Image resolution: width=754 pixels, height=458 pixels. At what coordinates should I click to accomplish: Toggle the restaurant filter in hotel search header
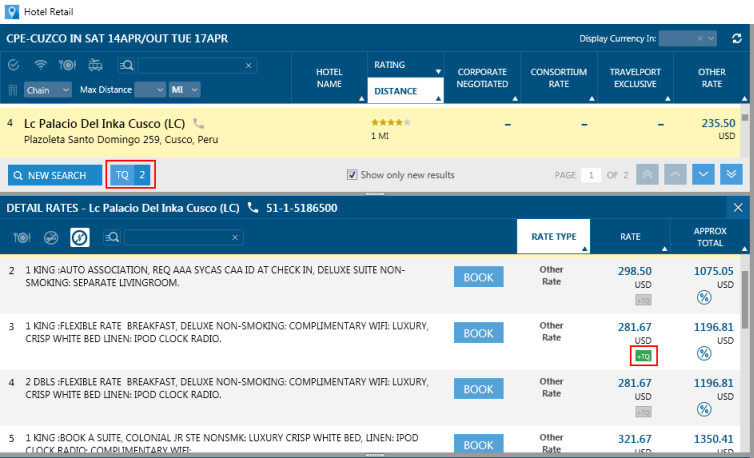(68, 65)
